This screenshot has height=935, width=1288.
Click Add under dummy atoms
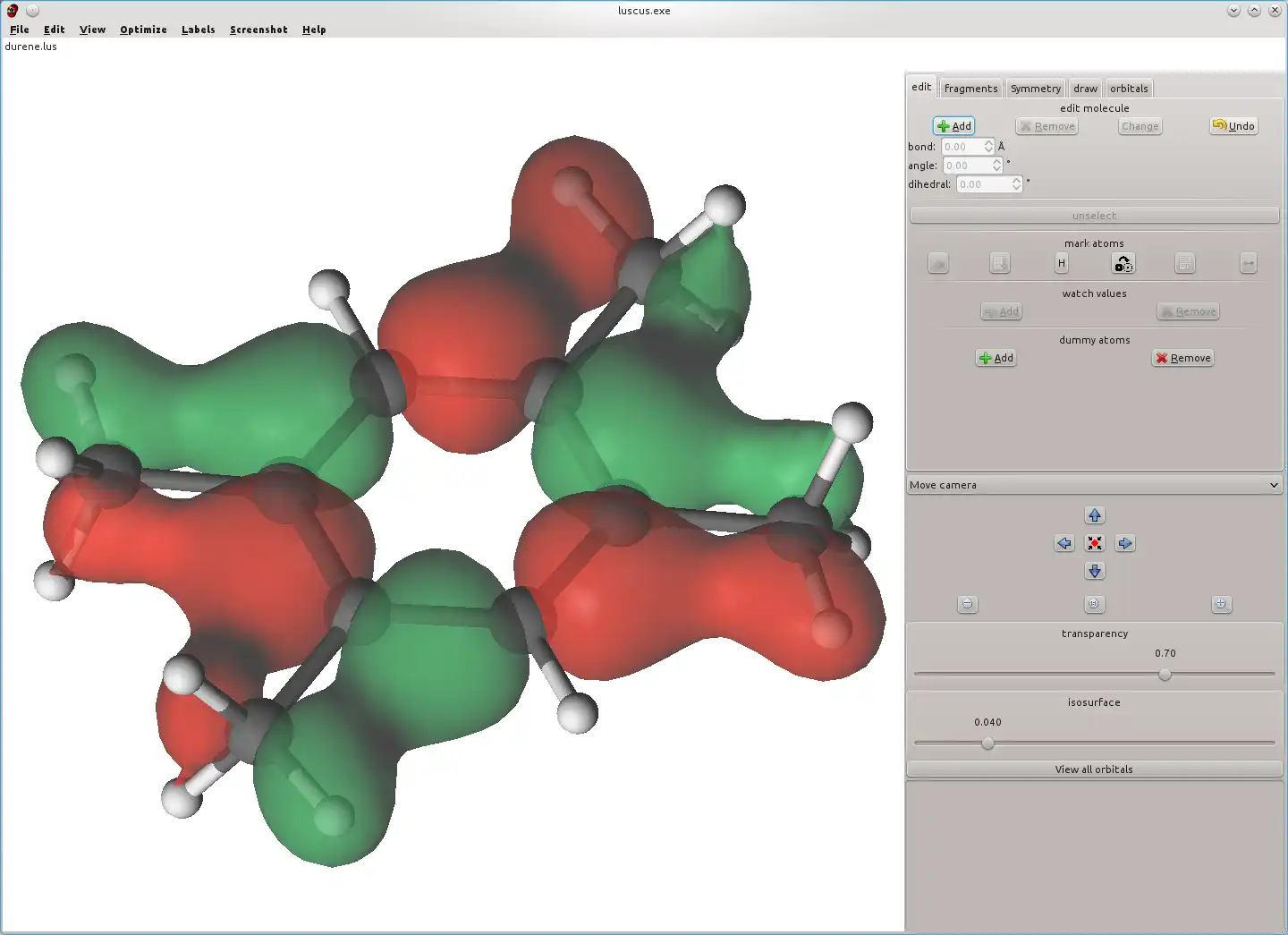point(996,358)
